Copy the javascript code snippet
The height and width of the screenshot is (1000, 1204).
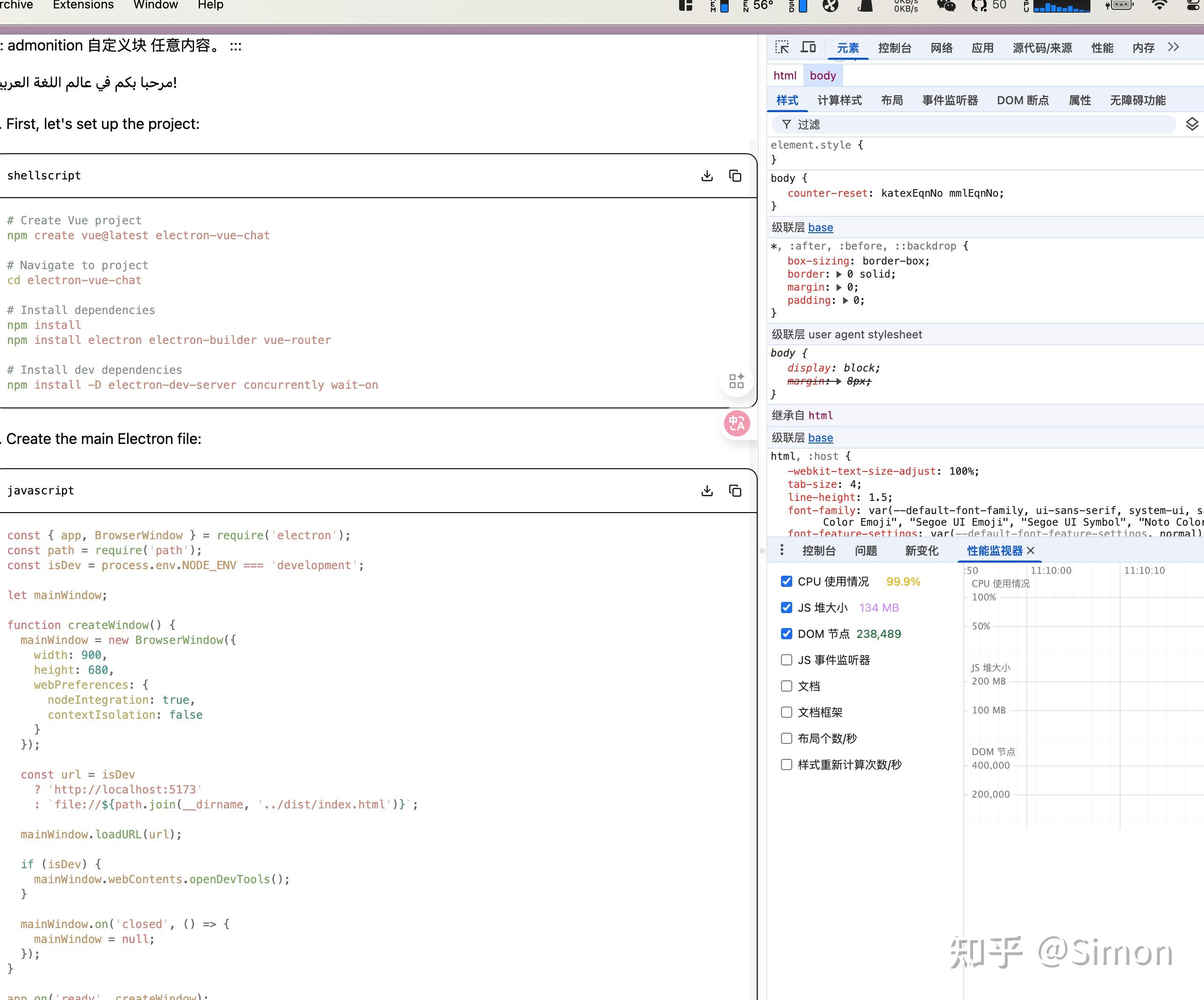click(x=734, y=491)
